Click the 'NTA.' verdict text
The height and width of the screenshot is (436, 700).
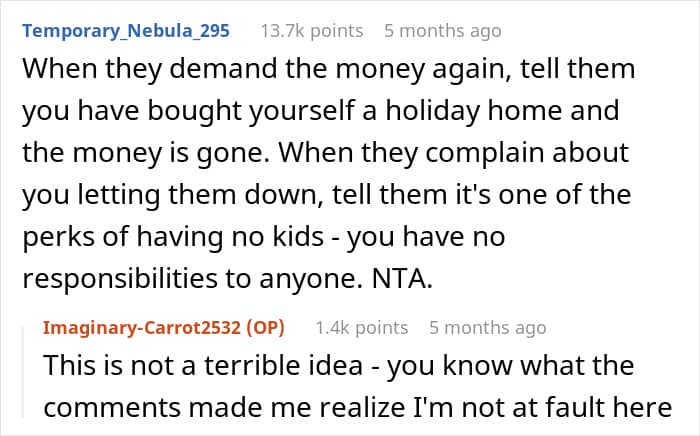click(x=402, y=278)
